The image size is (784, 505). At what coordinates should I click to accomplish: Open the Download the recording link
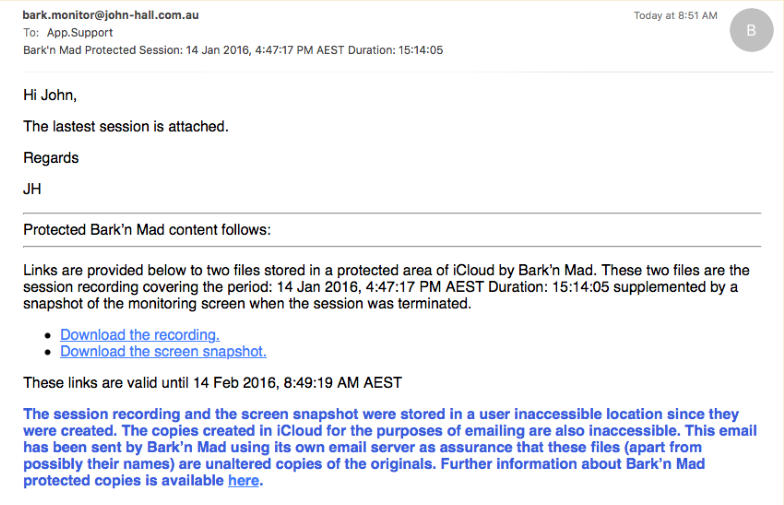tap(139, 335)
